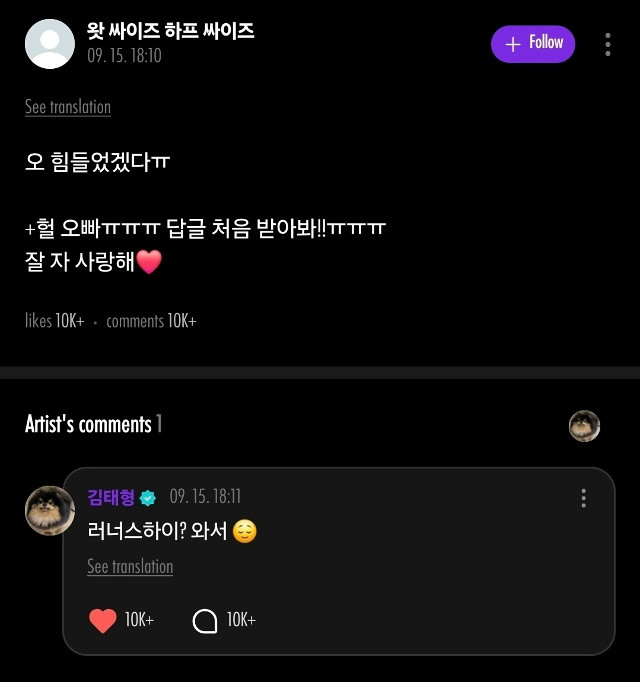Open the artist comment's more options menu
Screen dimensions: 640x682
pos(583,498)
